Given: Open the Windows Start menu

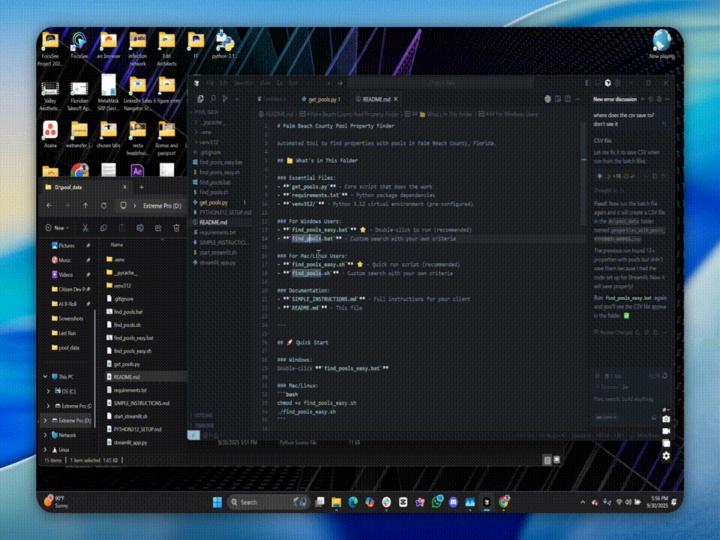Looking at the screenshot, I should 217,502.
